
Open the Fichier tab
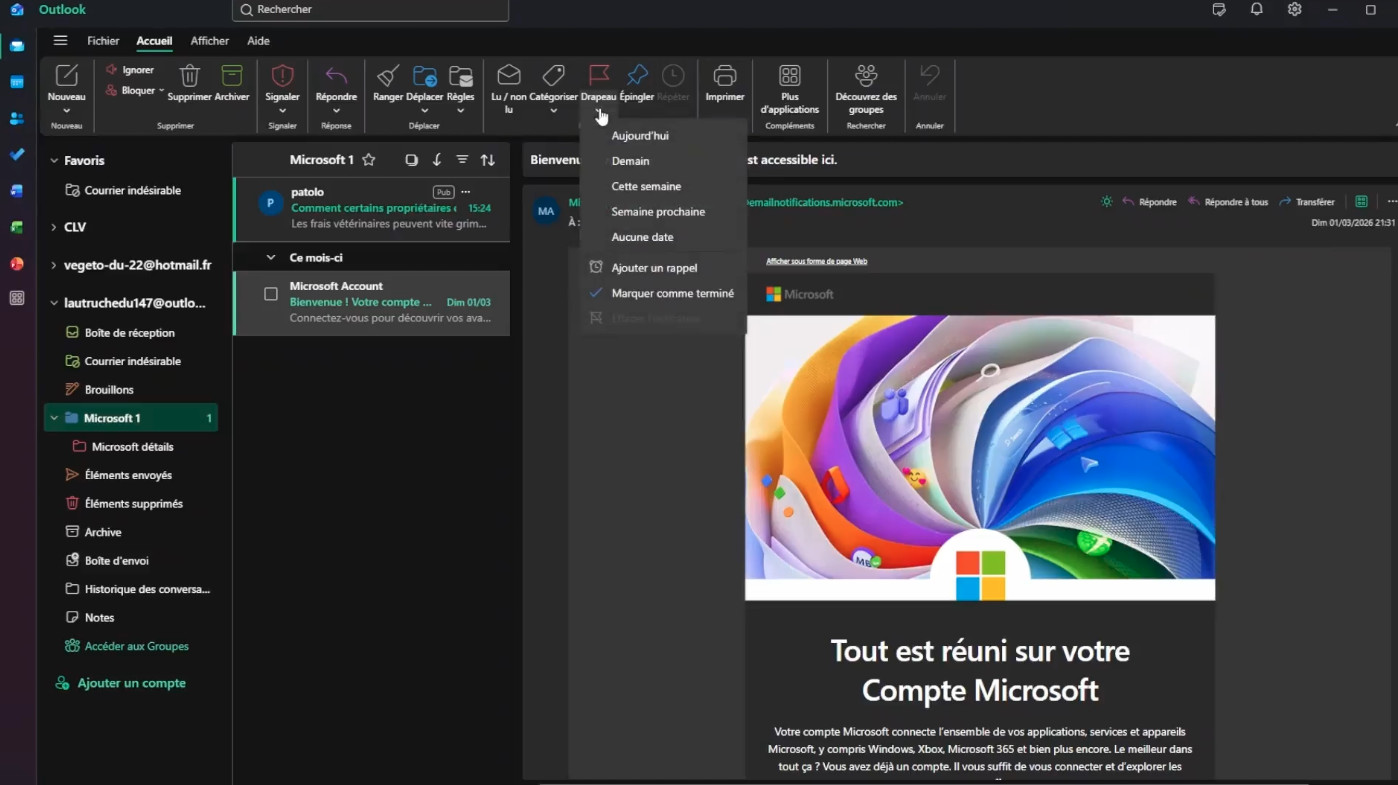coord(103,41)
